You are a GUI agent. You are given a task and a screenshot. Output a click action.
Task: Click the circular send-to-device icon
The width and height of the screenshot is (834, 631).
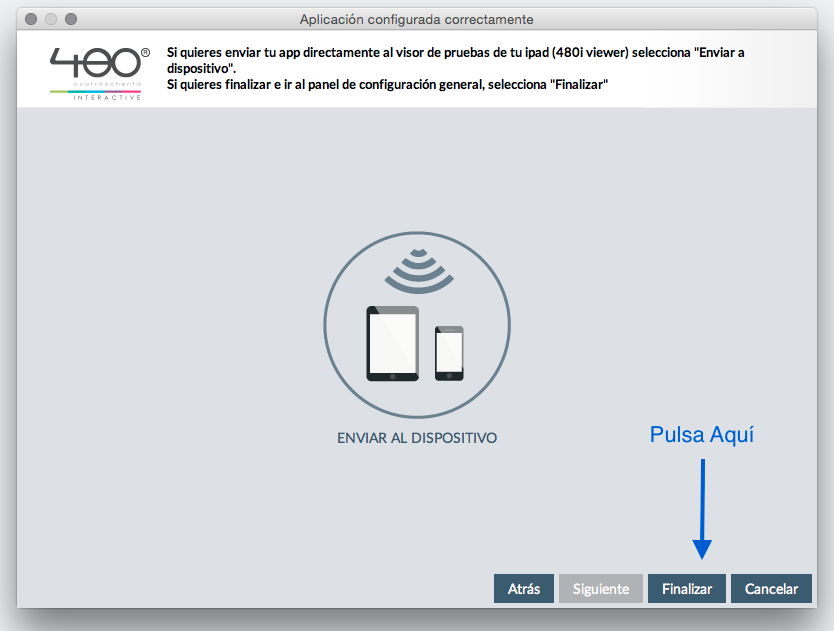coord(416,324)
